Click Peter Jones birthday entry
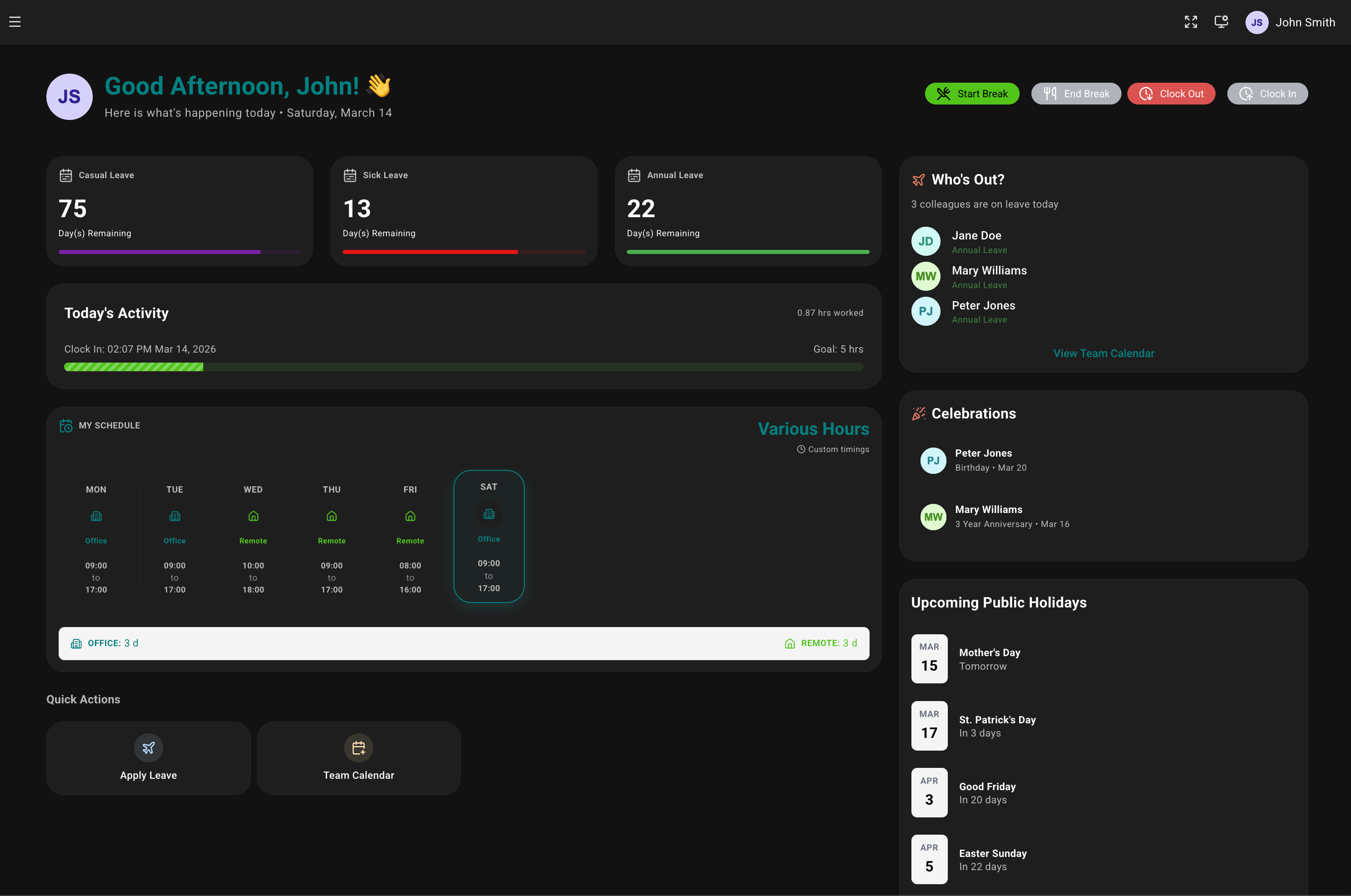The height and width of the screenshot is (896, 1351). coord(1103,460)
